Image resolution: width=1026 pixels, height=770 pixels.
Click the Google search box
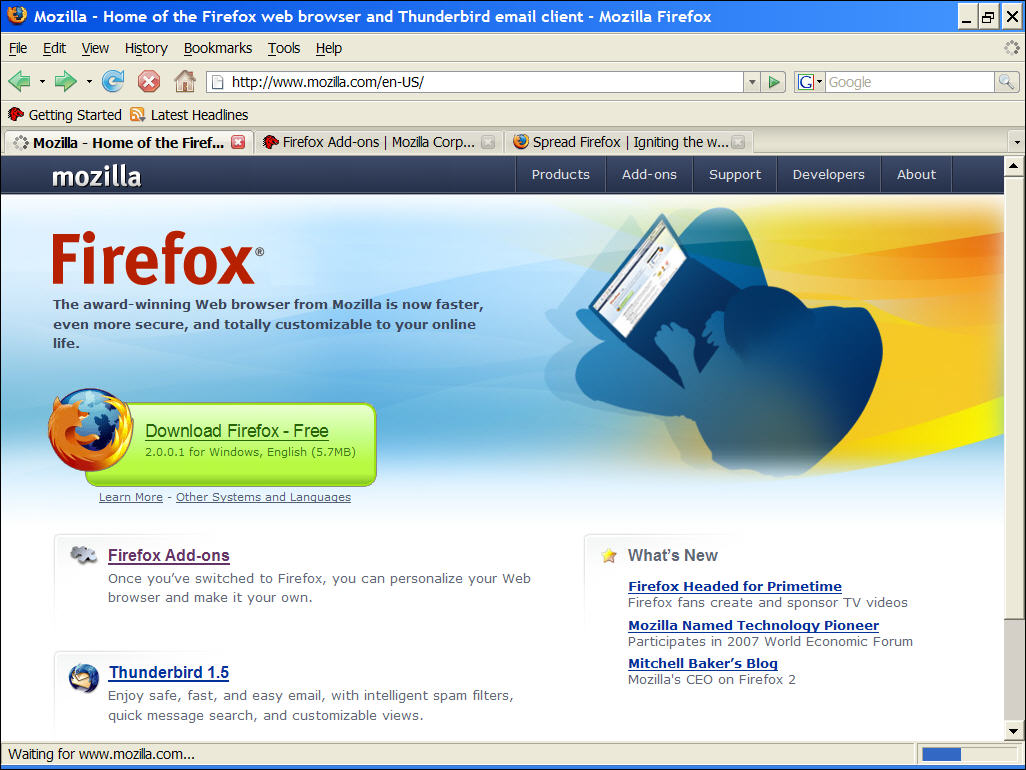[910, 82]
